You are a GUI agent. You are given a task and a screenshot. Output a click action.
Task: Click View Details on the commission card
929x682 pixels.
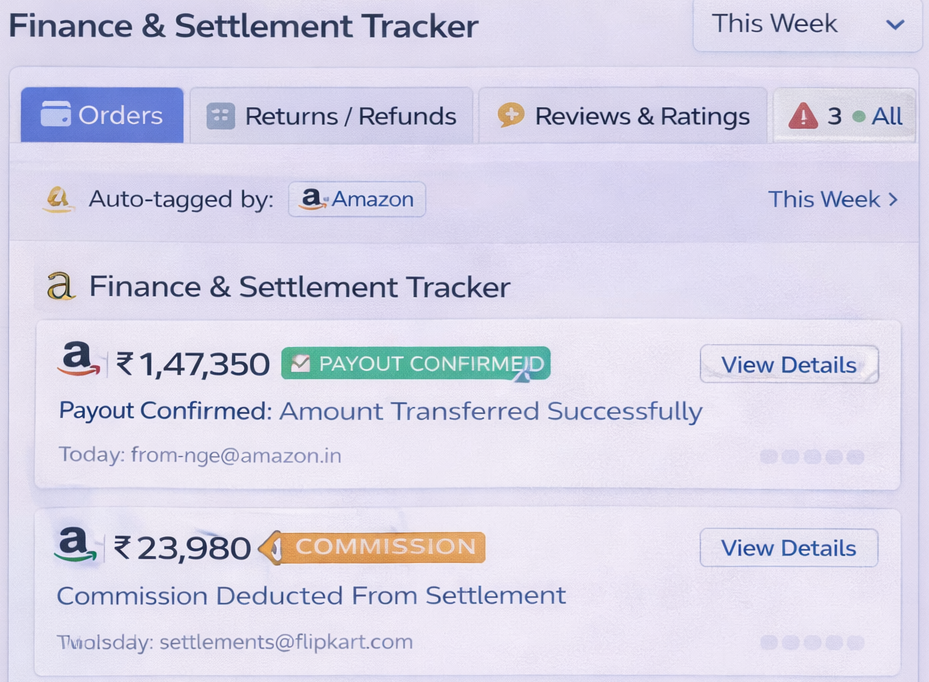[788, 547]
